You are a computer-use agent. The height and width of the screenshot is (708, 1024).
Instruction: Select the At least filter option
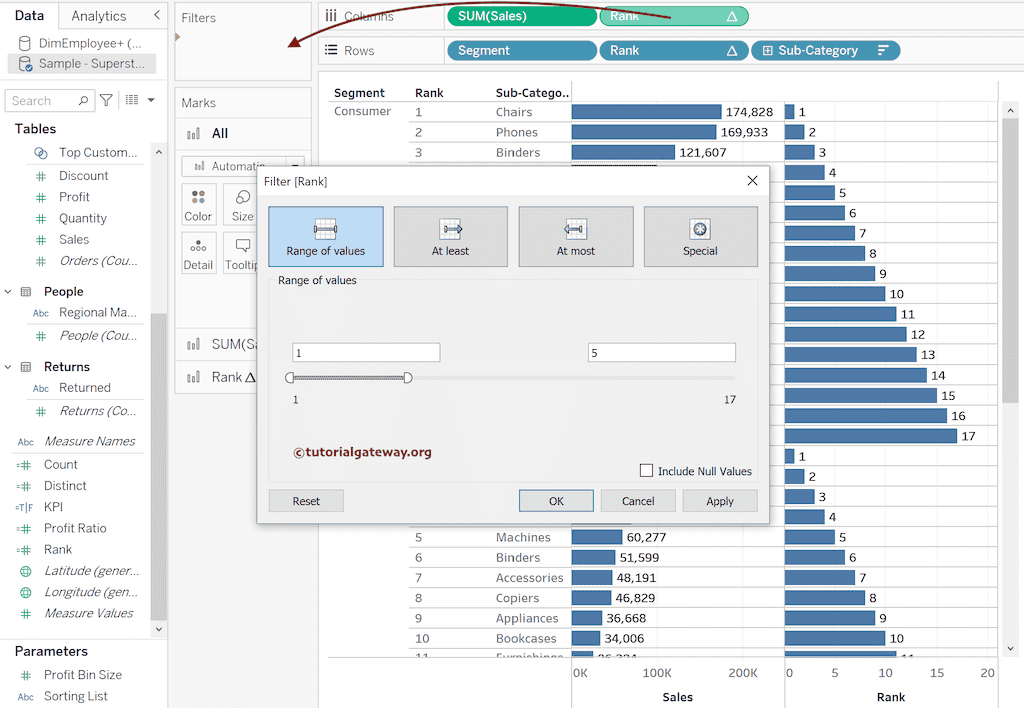click(x=450, y=236)
